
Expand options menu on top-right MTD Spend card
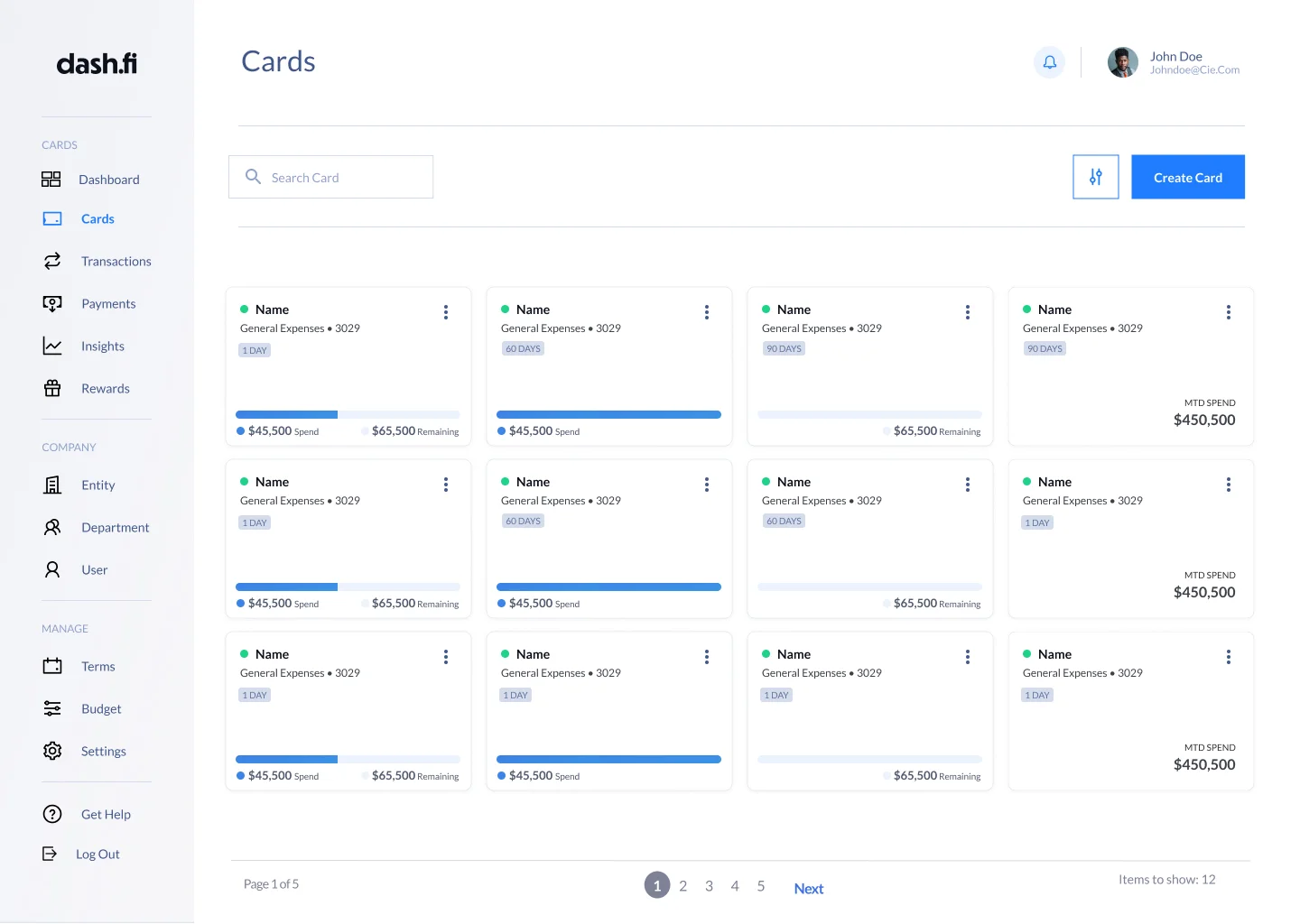[x=1228, y=312]
